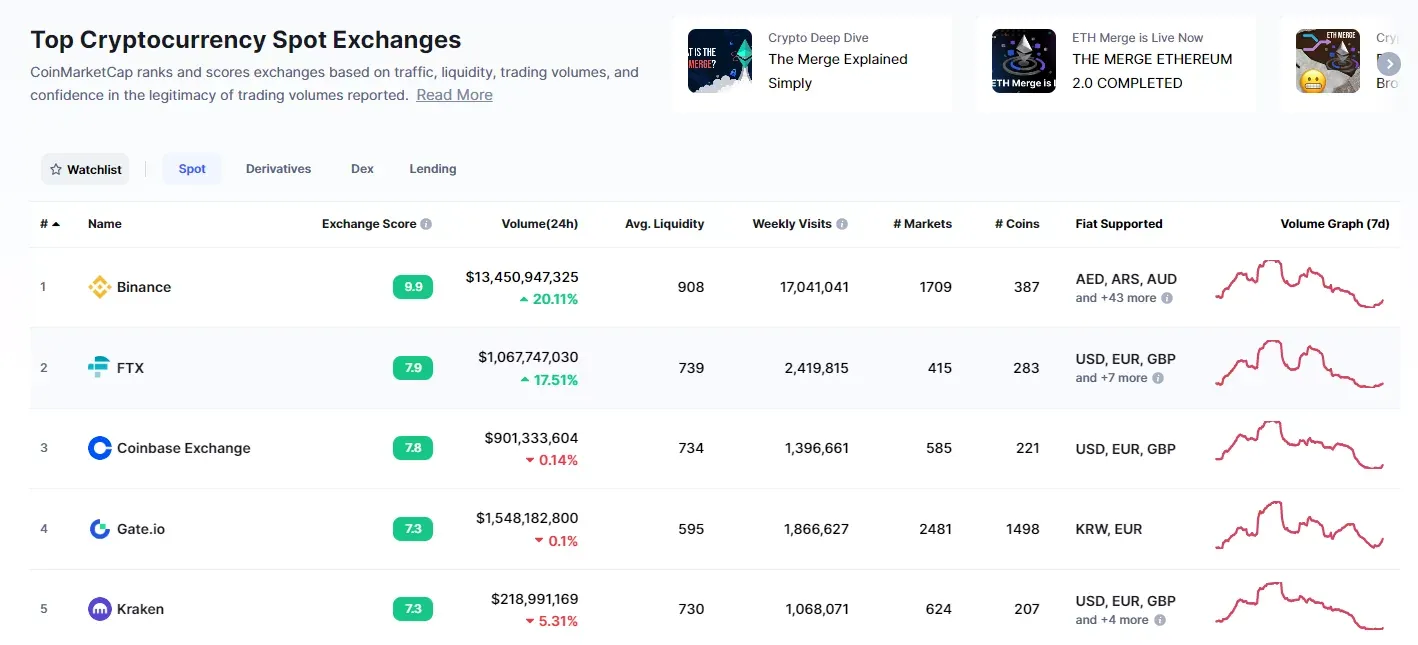This screenshot has height=645, width=1418.
Task: Sort by Weekly Visits column header
Action: (792, 224)
